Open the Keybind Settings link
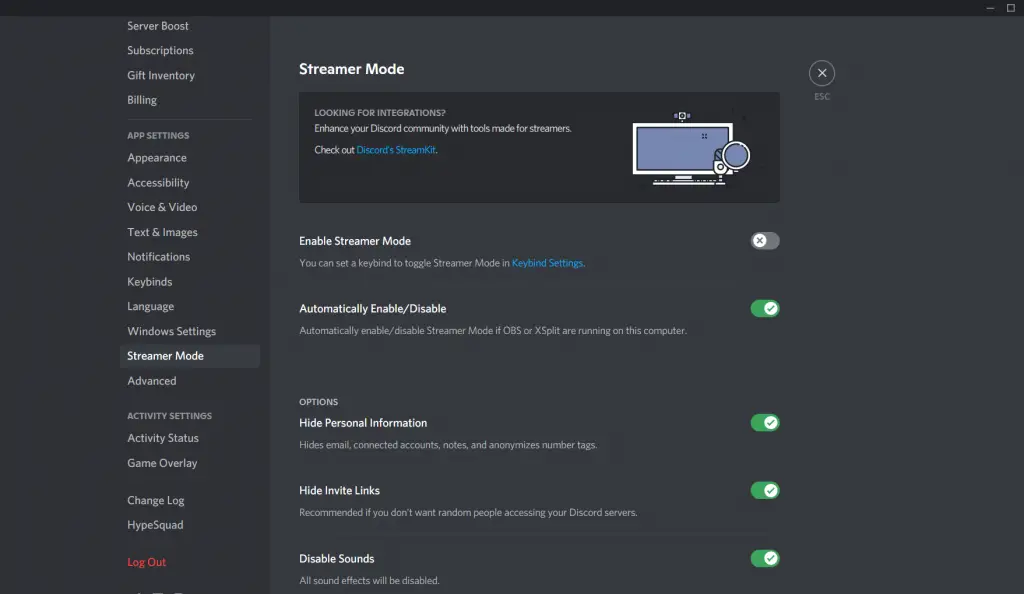 pos(547,263)
